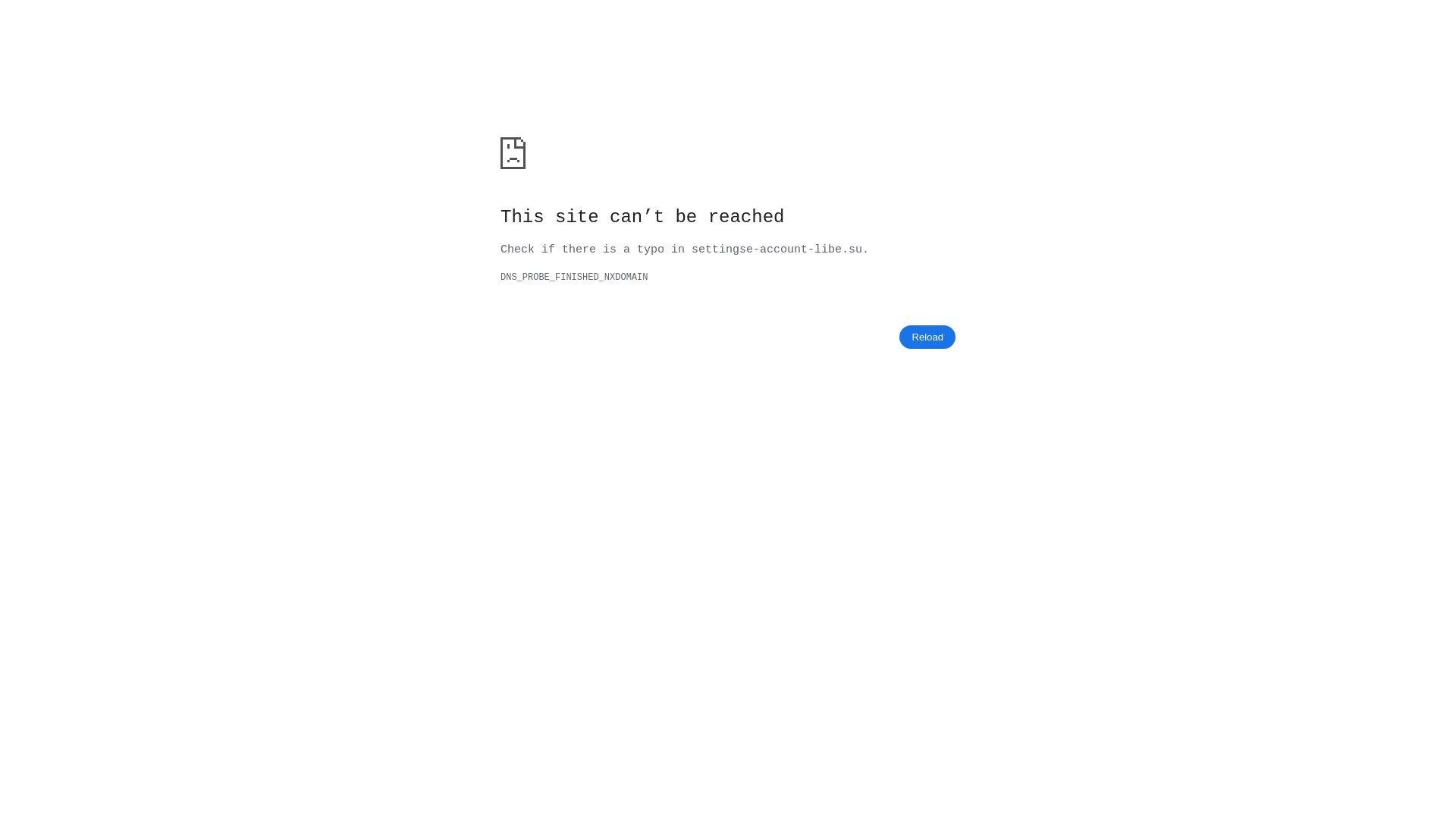Click 'FINISHED' in the middle of the error code
The height and width of the screenshot is (819, 1456).
click(577, 278)
